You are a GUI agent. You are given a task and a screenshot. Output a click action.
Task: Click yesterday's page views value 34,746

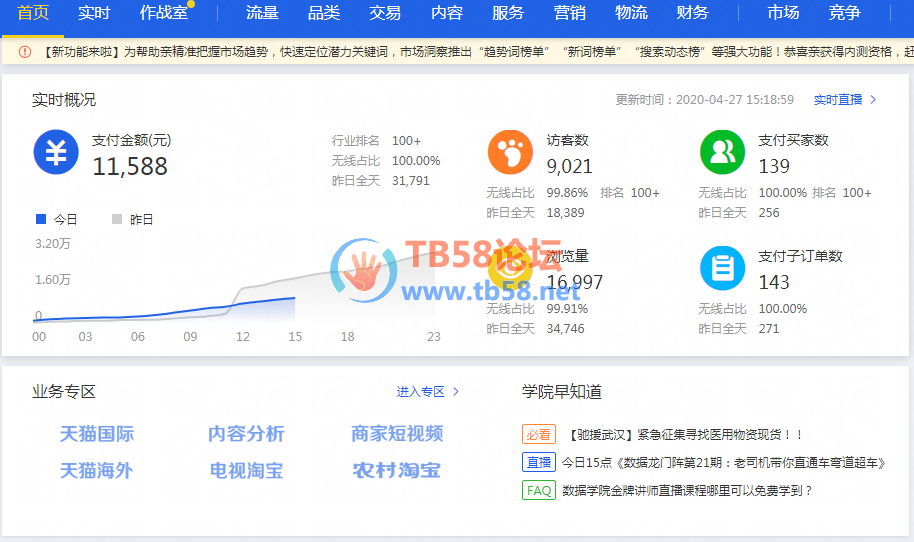[x=565, y=329]
